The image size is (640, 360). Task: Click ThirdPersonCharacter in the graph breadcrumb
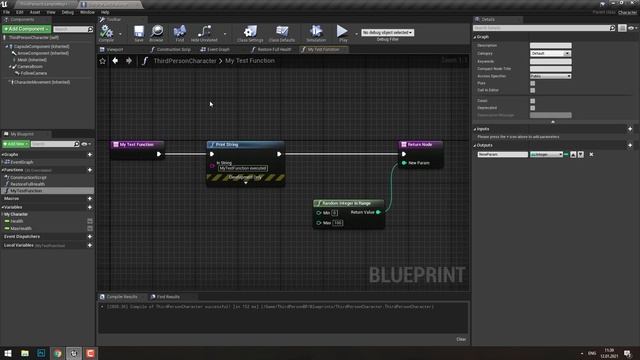[185, 61]
